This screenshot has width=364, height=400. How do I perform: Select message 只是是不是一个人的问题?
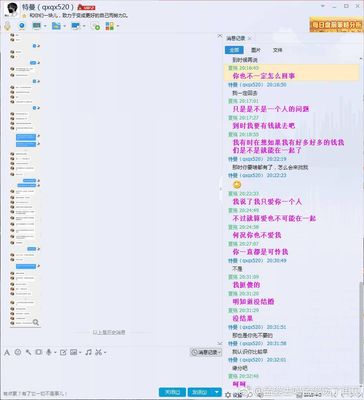[x=270, y=109]
